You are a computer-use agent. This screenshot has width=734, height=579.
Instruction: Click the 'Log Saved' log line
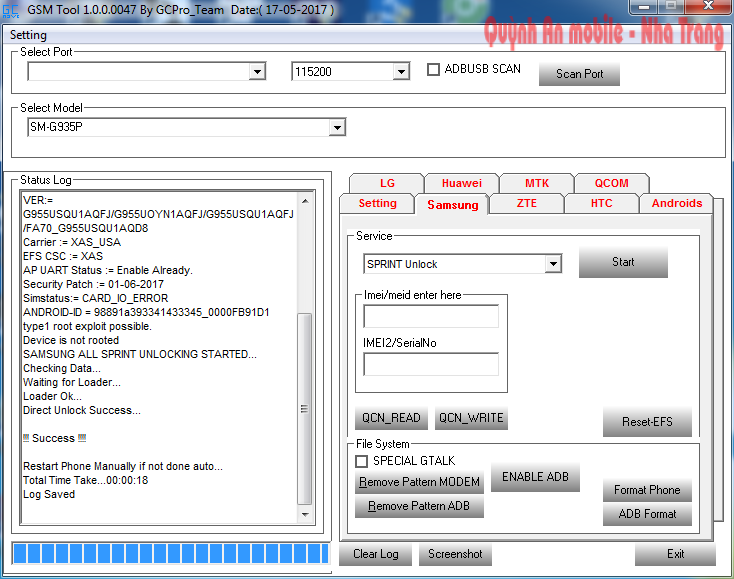(x=49, y=494)
